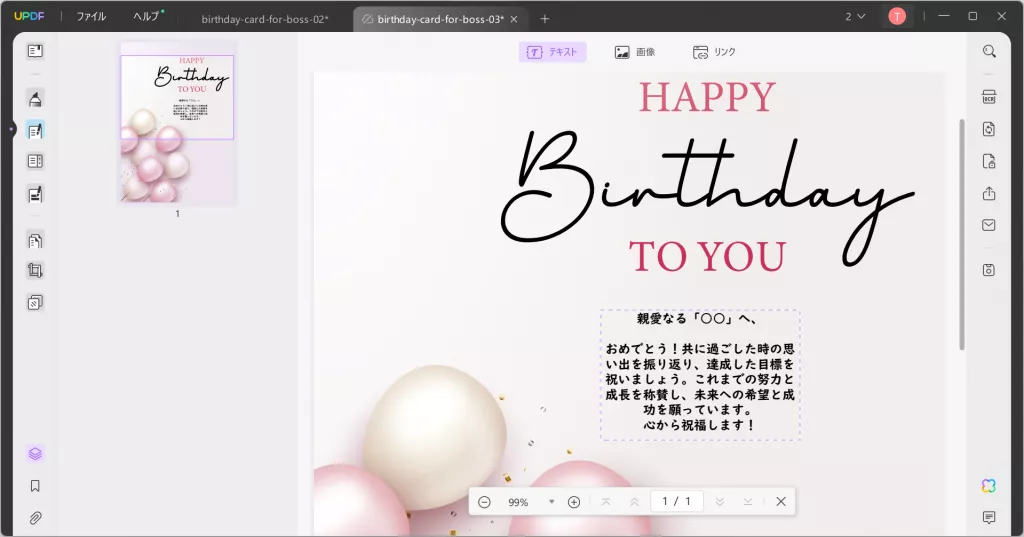The height and width of the screenshot is (537, 1024).
Task: Close the birthday-card-for-boss-03 tab
Action: 514,19
